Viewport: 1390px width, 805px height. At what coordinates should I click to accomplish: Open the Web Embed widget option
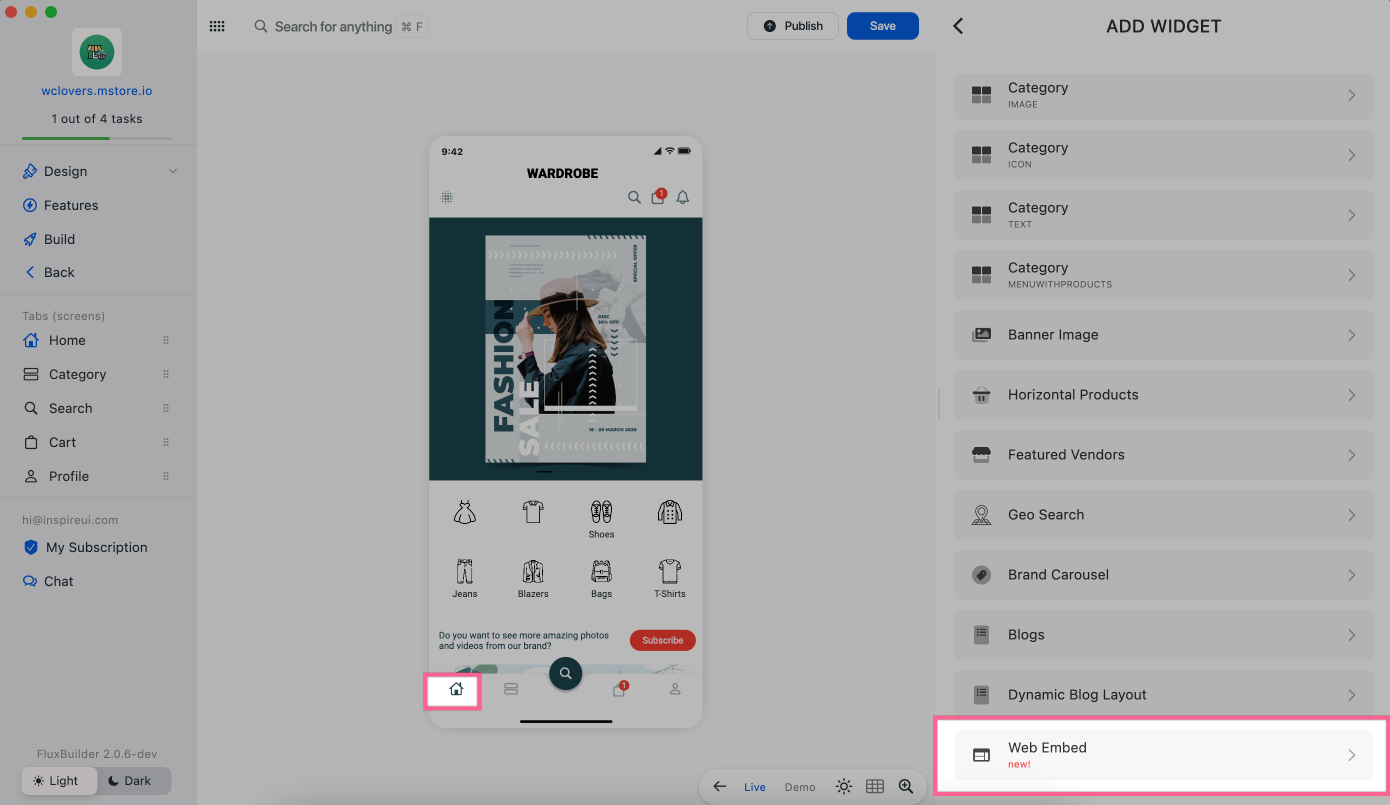point(1163,755)
